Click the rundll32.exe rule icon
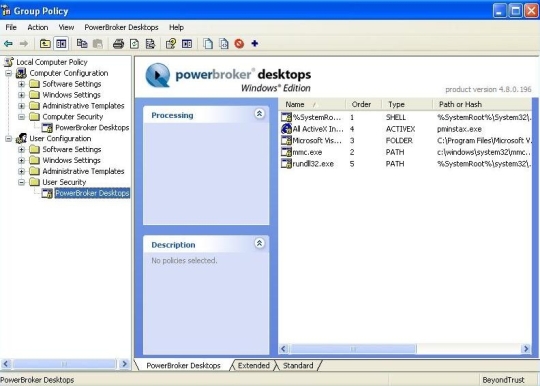 point(286,164)
